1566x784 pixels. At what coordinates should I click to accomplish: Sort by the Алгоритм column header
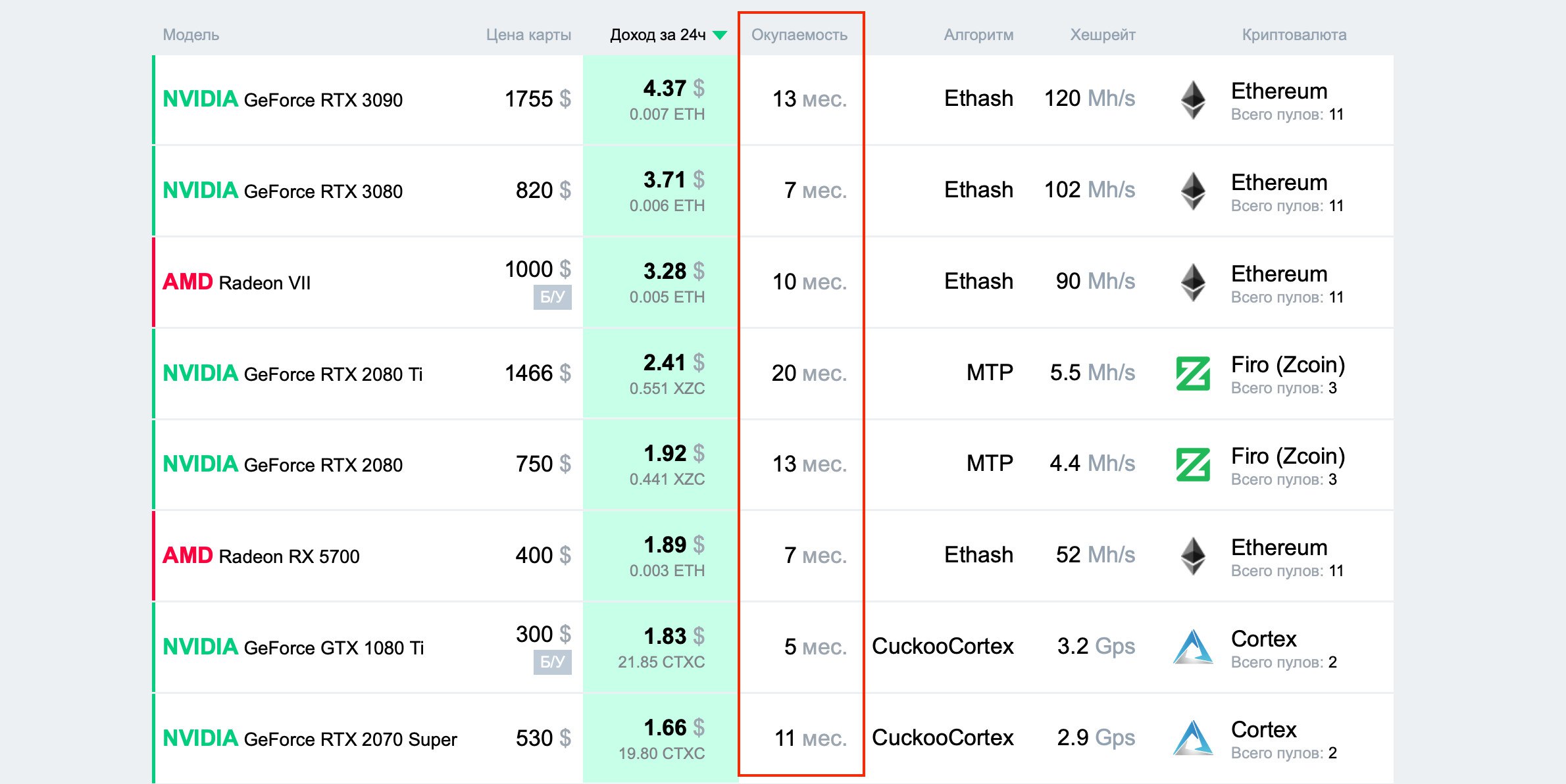pos(978,35)
